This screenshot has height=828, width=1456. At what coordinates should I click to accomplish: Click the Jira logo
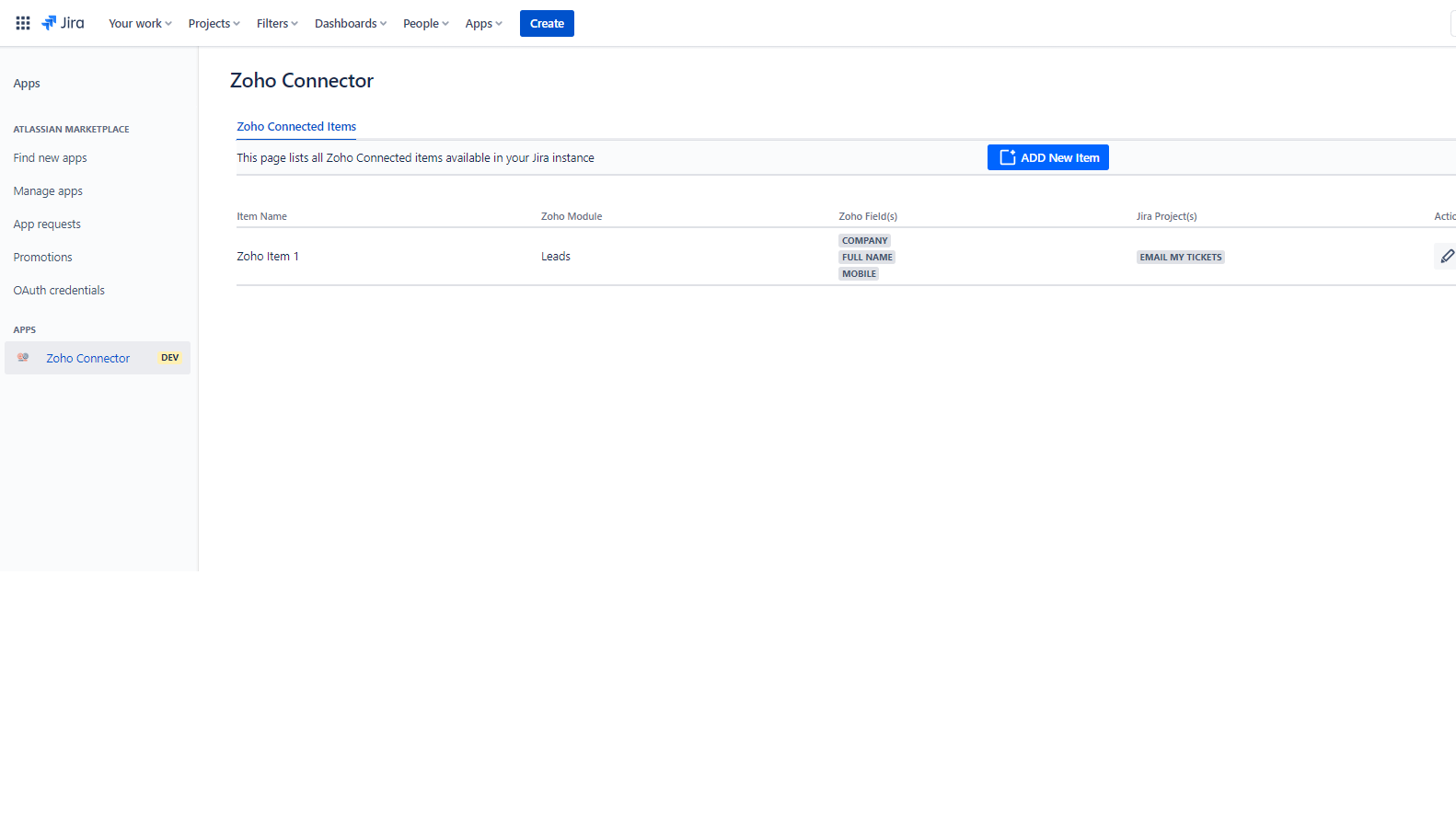point(63,23)
